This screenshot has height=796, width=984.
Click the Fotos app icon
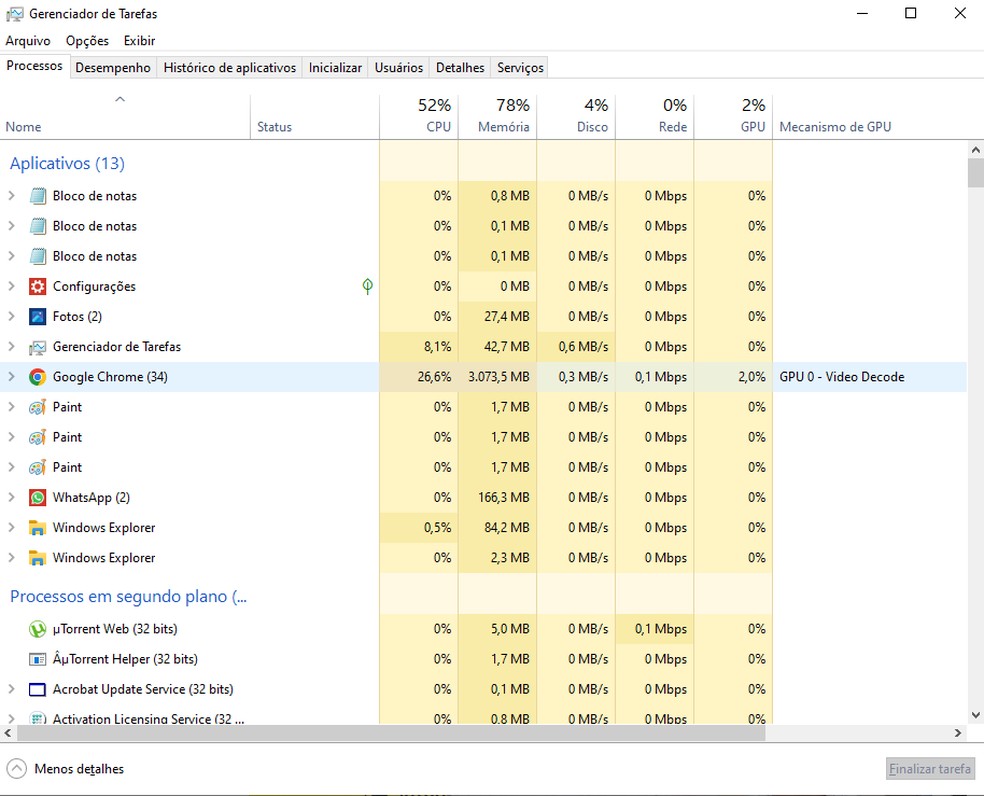tap(38, 317)
